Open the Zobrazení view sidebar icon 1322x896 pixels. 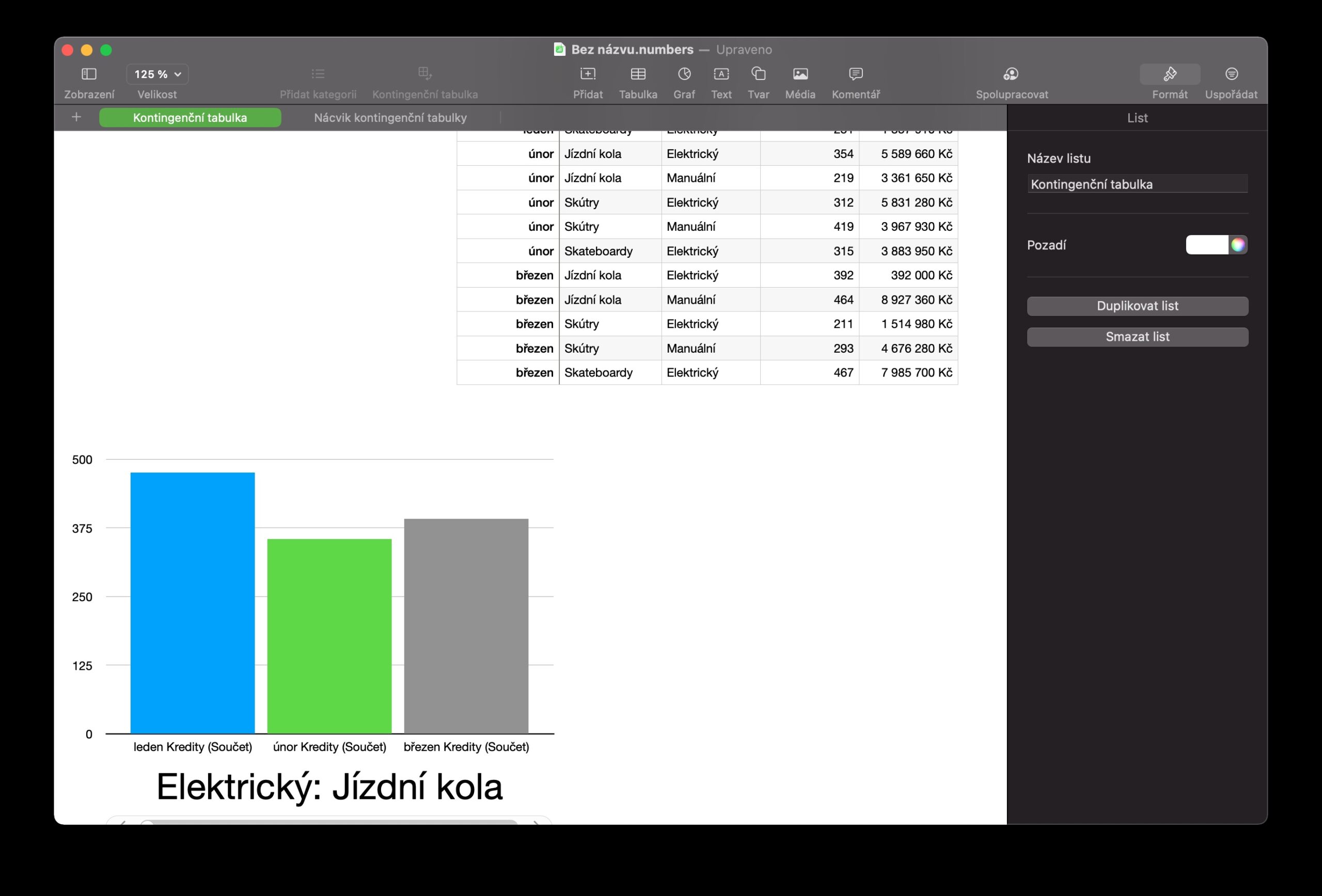(89, 74)
